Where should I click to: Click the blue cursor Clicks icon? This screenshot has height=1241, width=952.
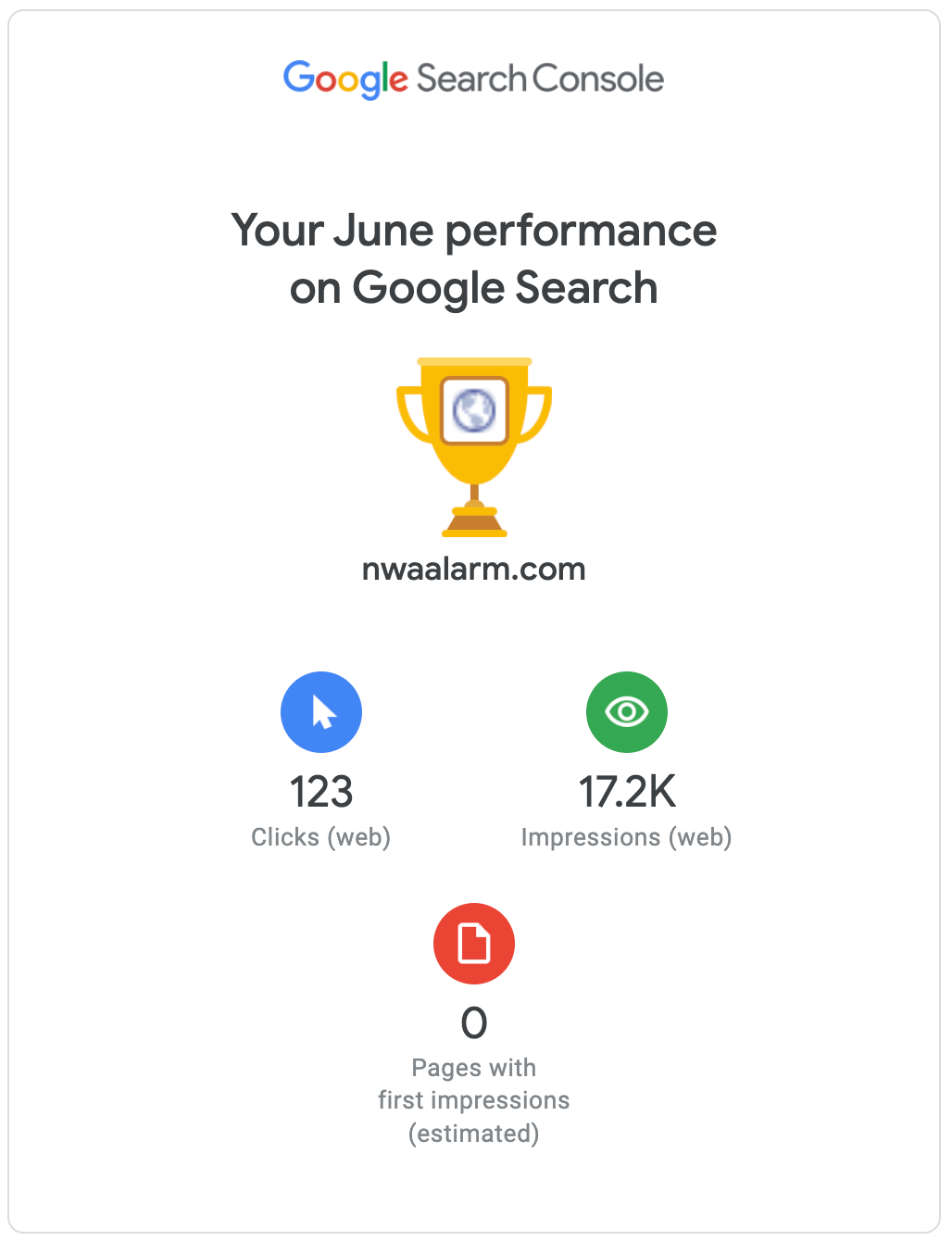[321, 712]
